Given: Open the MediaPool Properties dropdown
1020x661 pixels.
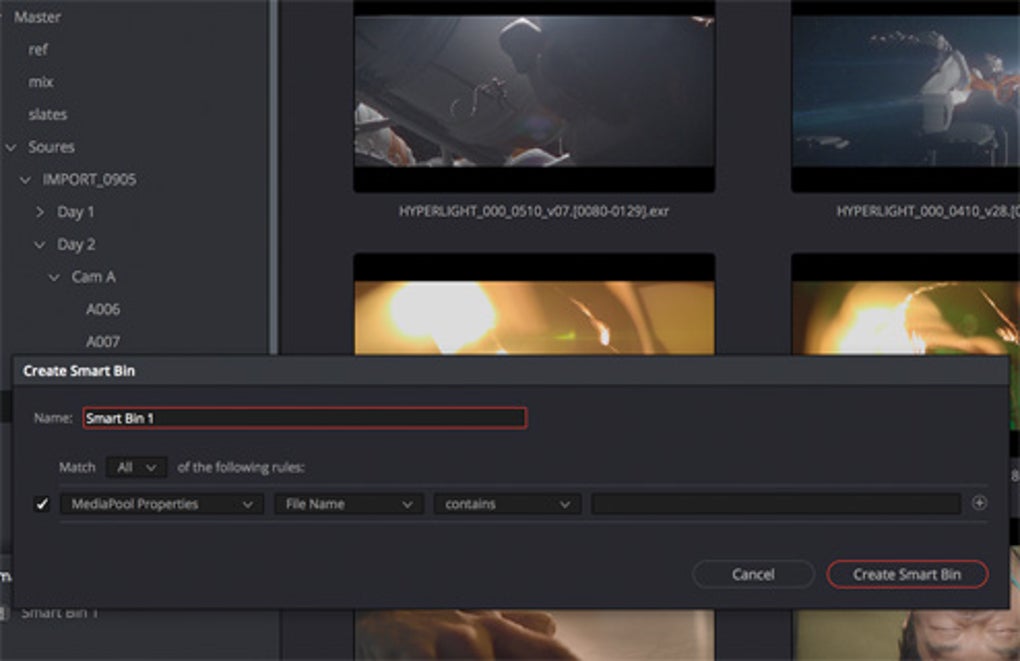Looking at the screenshot, I should tap(162, 504).
